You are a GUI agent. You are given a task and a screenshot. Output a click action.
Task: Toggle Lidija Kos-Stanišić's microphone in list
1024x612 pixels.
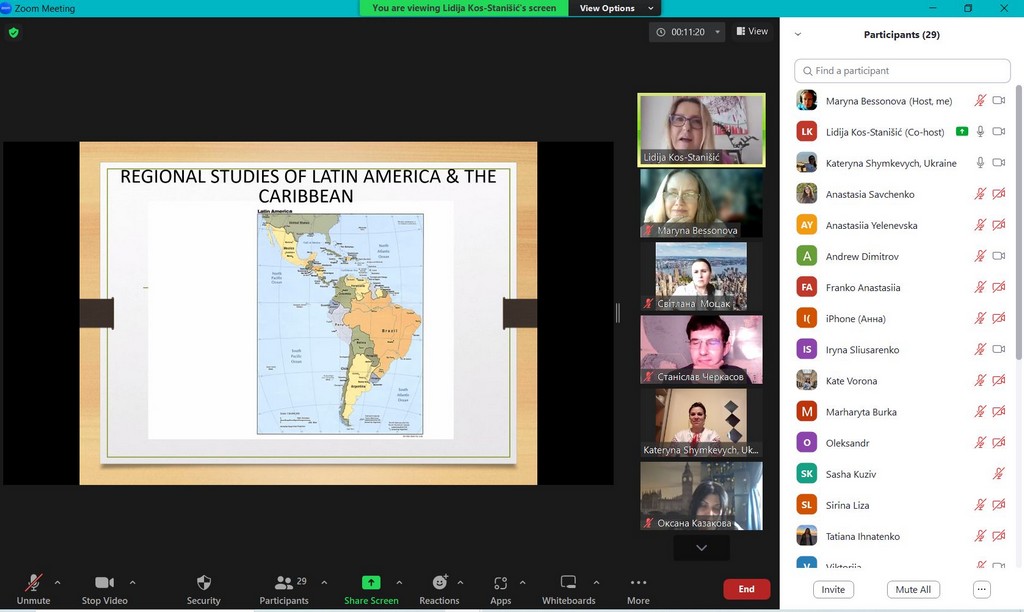pos(980,132)
